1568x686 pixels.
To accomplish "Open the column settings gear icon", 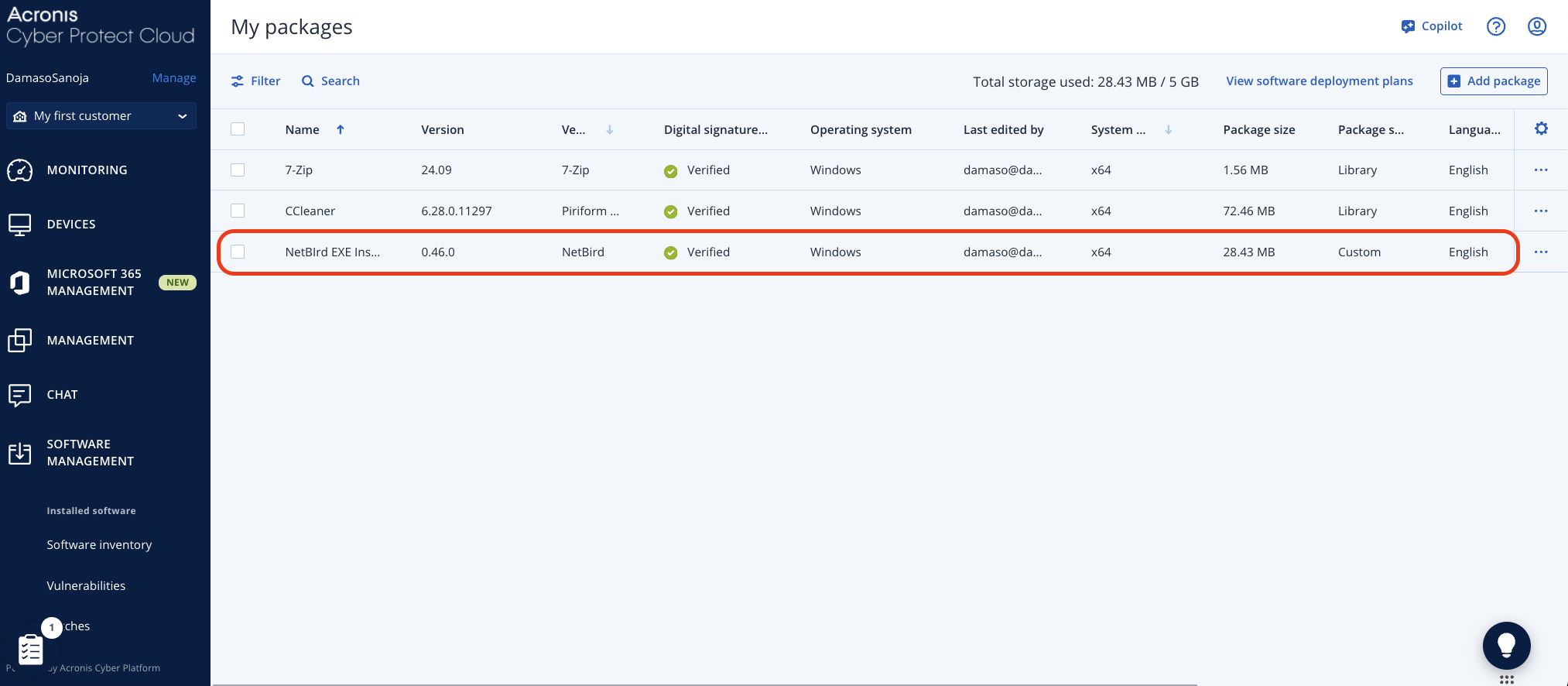I will coord(1542,129).
